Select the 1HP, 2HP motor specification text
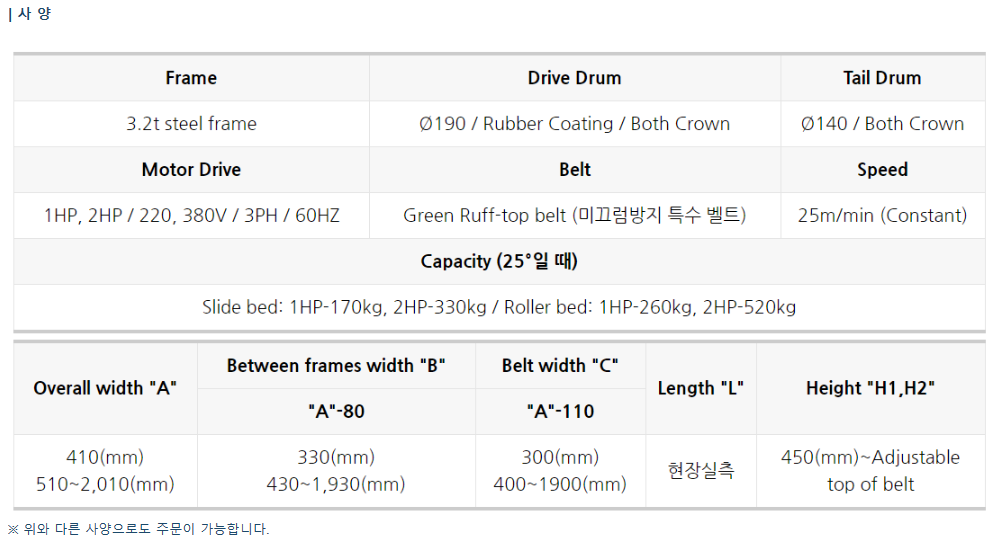Screen dimensions: 997x544 (191, 215)
